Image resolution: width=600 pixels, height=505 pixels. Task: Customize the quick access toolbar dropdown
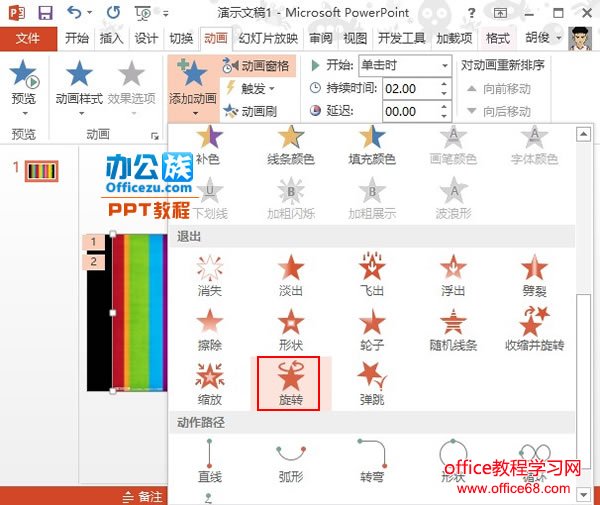(x=166, y=14)
